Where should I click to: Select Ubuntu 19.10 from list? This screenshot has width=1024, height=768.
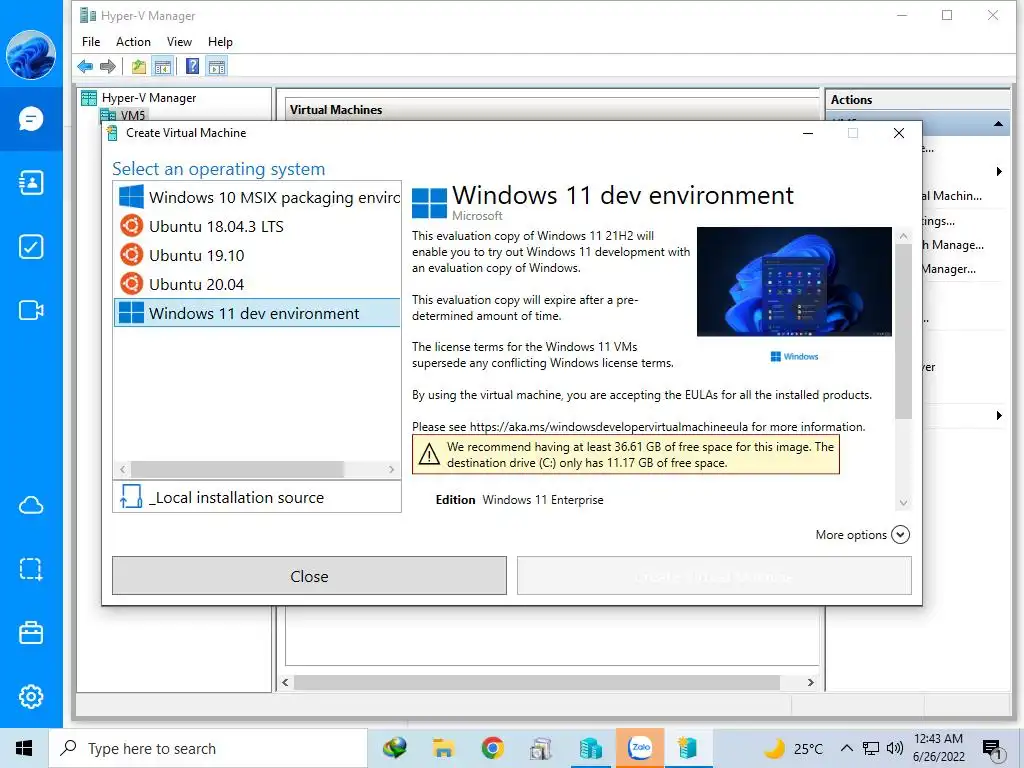coord(257,255)
